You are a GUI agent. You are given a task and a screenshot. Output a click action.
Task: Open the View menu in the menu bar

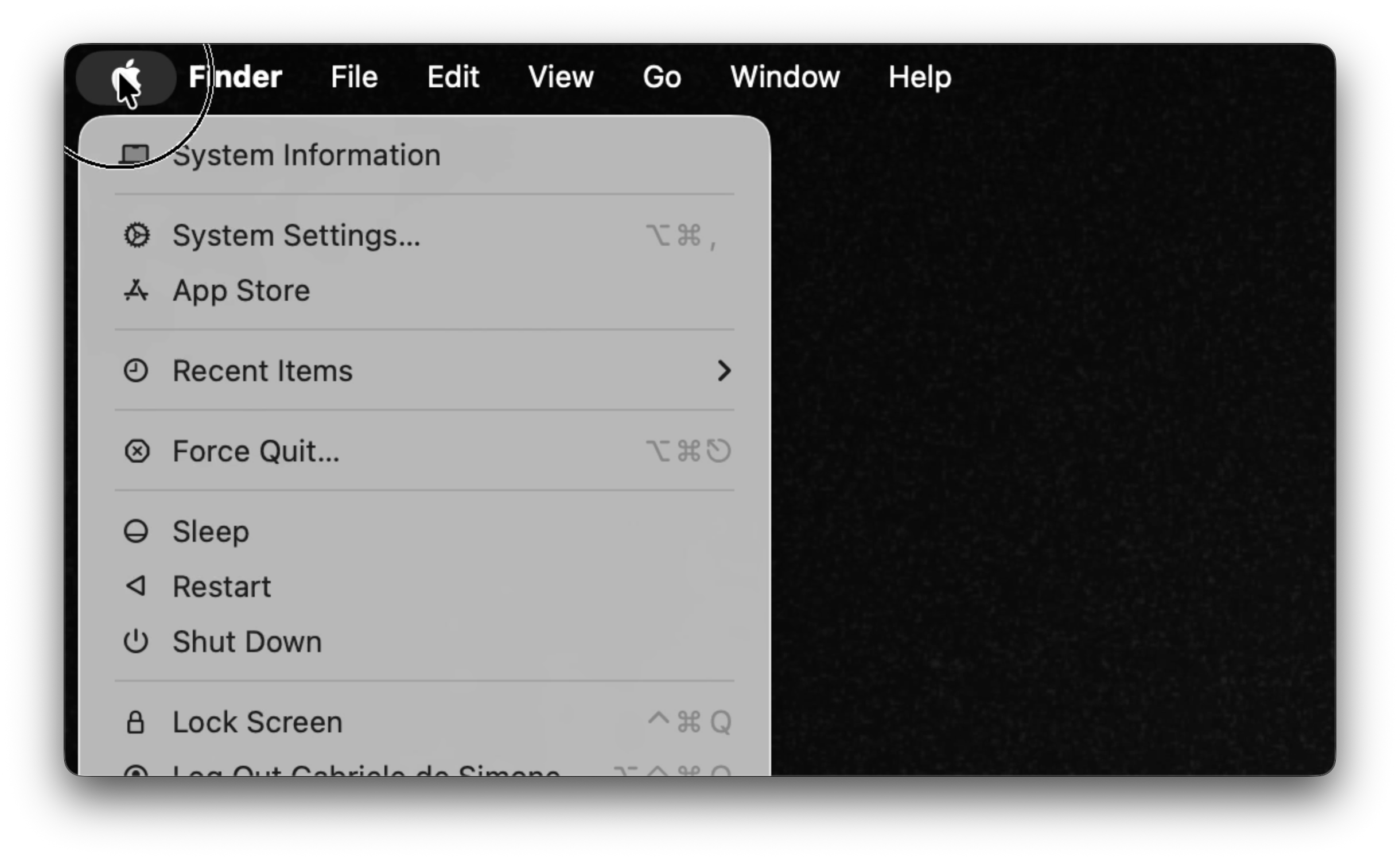561,77
